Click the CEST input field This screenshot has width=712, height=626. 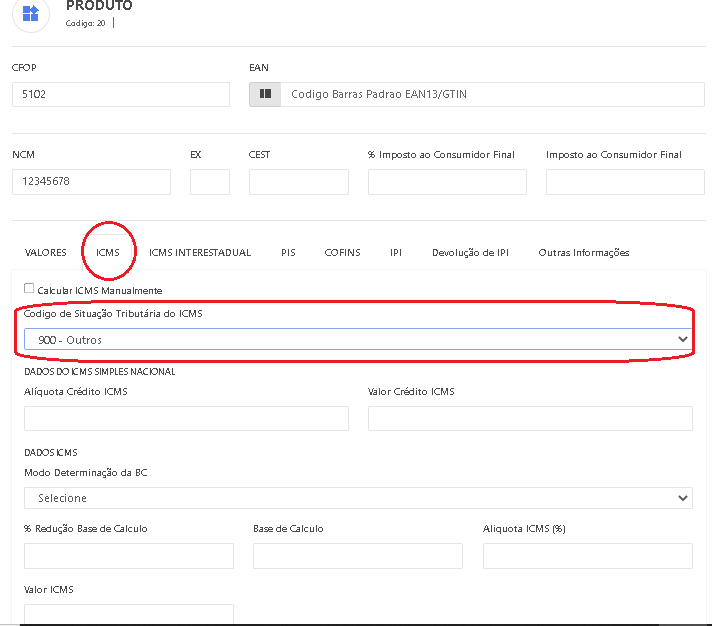click(x=298, y=182)
